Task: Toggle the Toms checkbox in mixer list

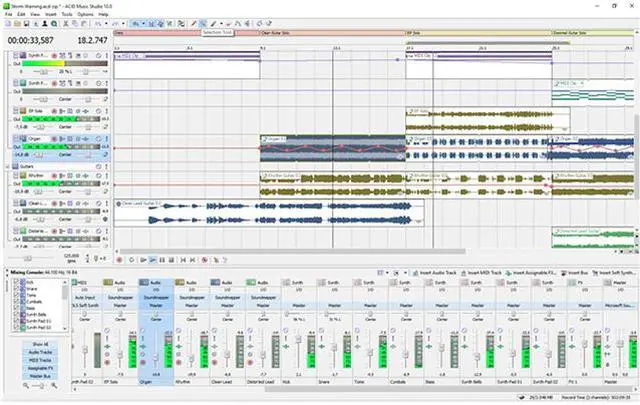Action: 16,295
